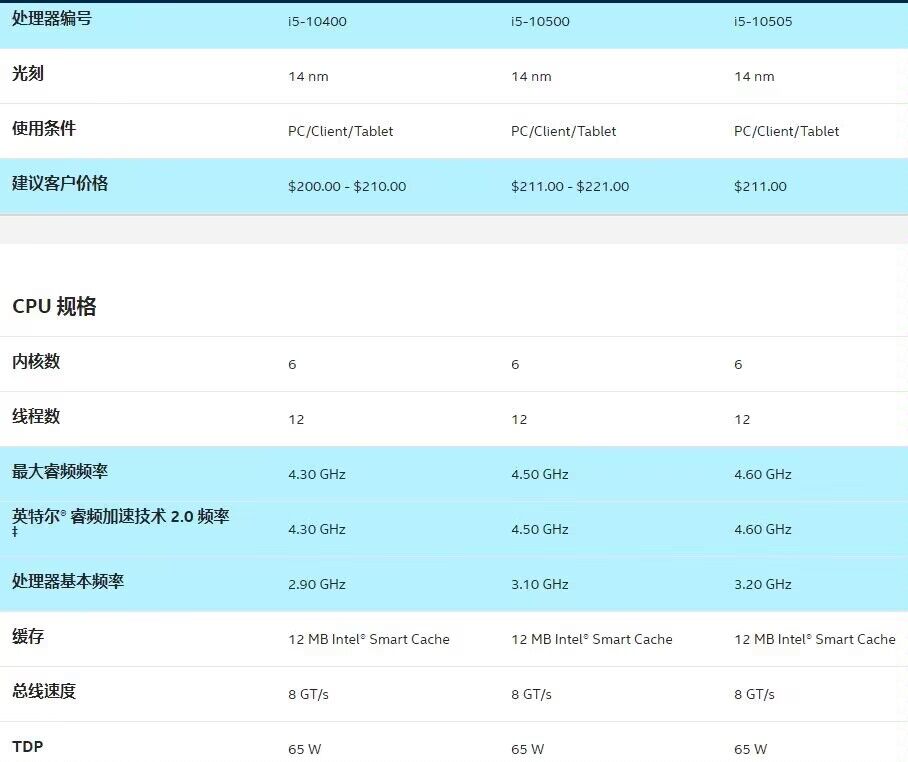Click the $211.00 - $221.00 price
The height and width of the screenshot is (762, 908).
[570, 186]
